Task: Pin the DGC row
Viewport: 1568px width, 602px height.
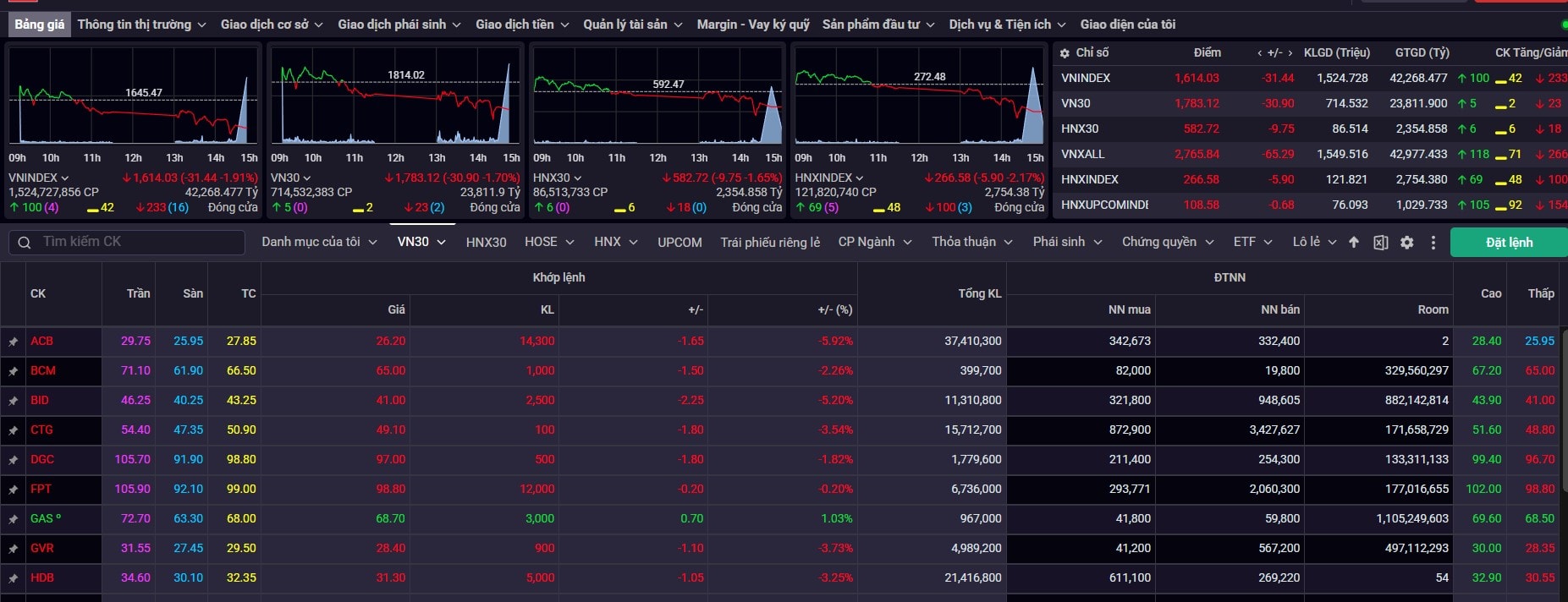Action: [13, 460]
